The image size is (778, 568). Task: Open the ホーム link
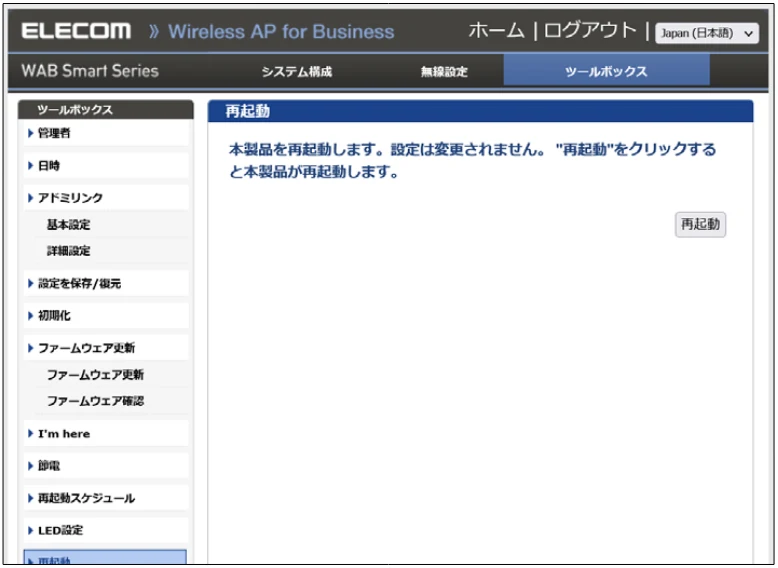(496, 31)
